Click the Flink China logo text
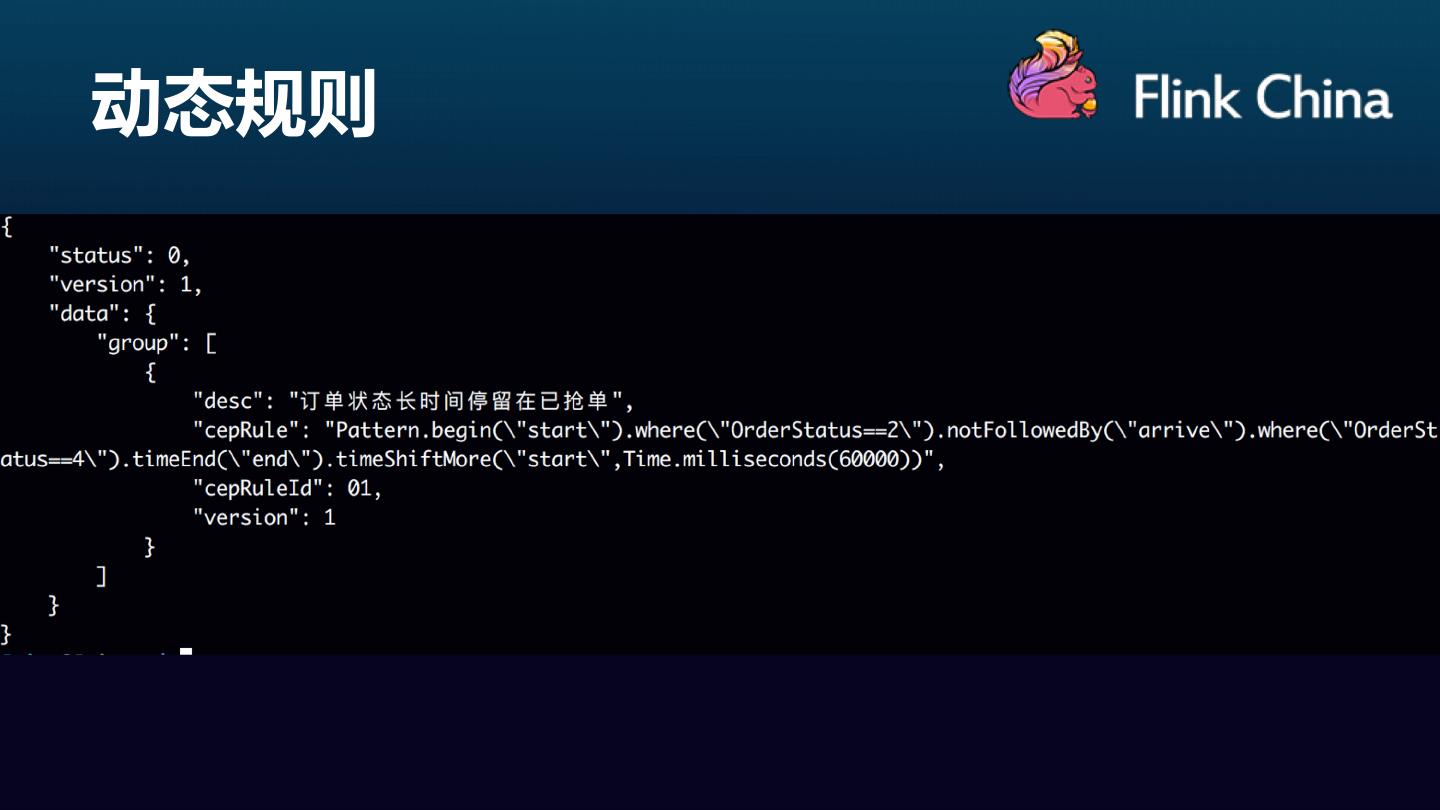Image resolution: width=1440 pixels, height=810 pixels. click(x=1263, y=97)
